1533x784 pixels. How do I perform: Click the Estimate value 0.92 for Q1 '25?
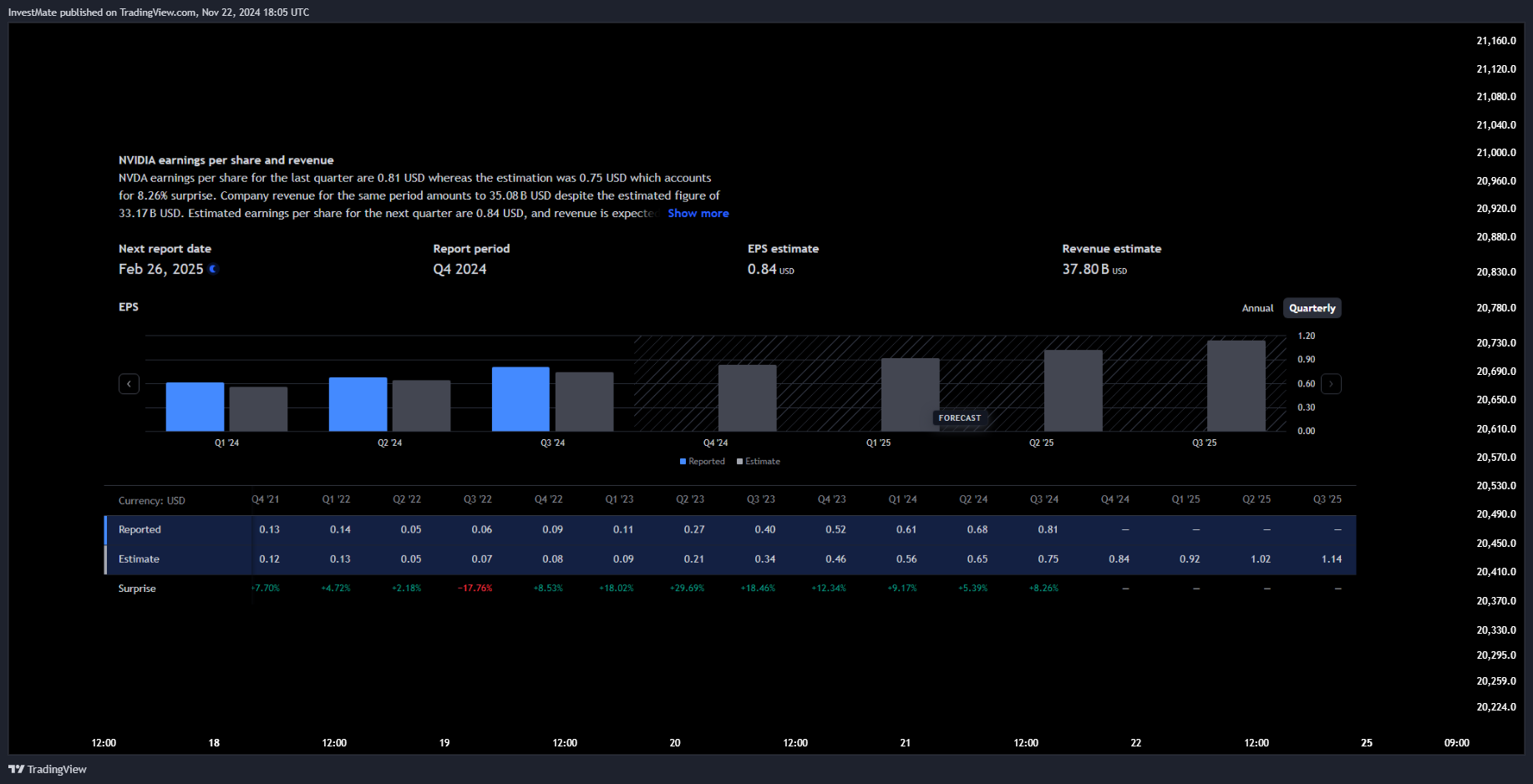coord(1190,559)
